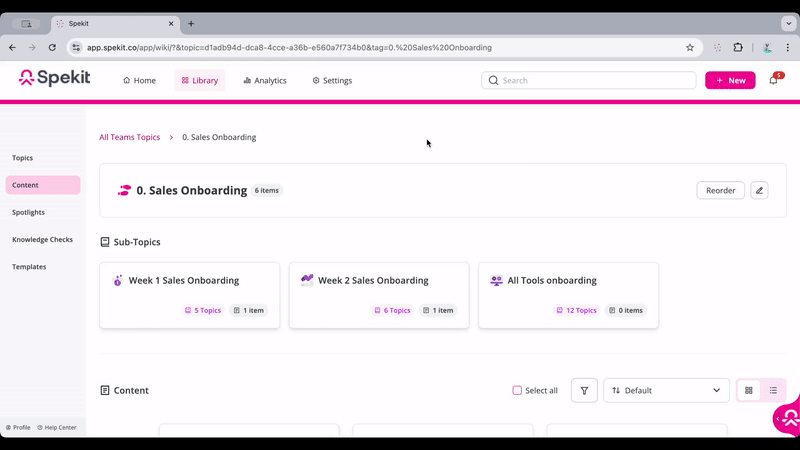Open the Chrome three-dot menu
The height and width of the screenshot is (450, 800).
click(x=788, y=47)
